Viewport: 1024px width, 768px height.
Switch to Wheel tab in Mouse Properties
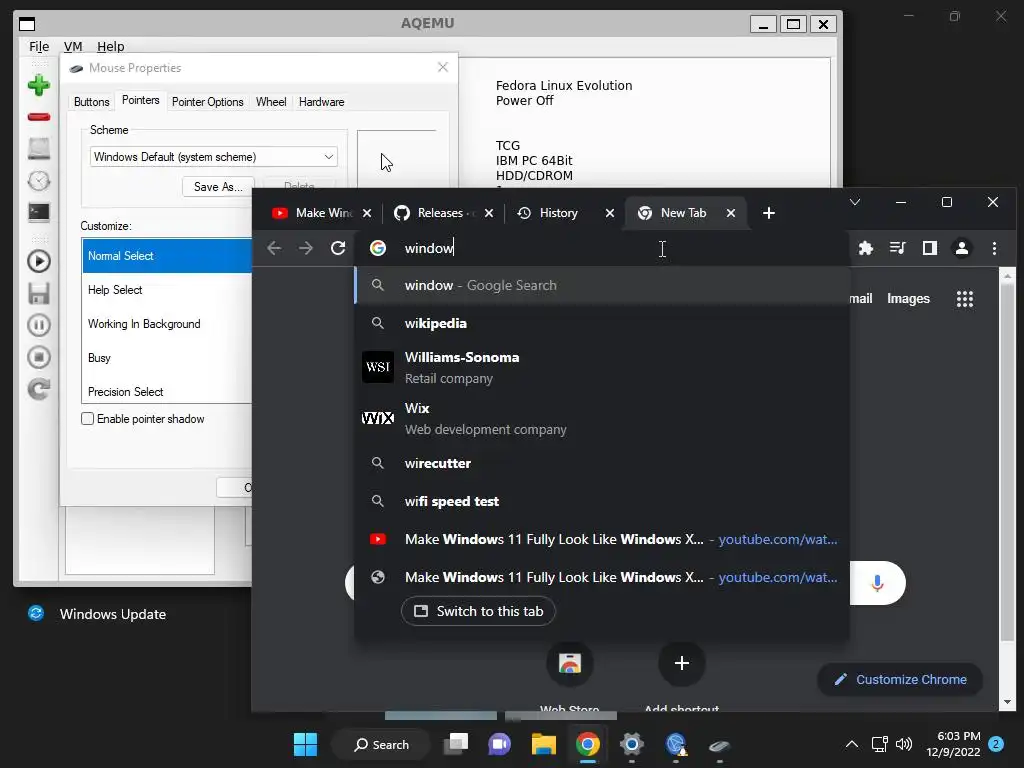coord(271,102)
